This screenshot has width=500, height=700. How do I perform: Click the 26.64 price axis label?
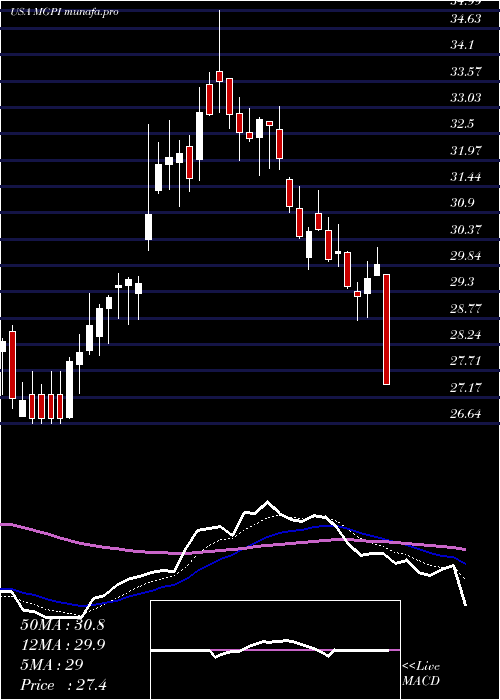pos(466,413)
